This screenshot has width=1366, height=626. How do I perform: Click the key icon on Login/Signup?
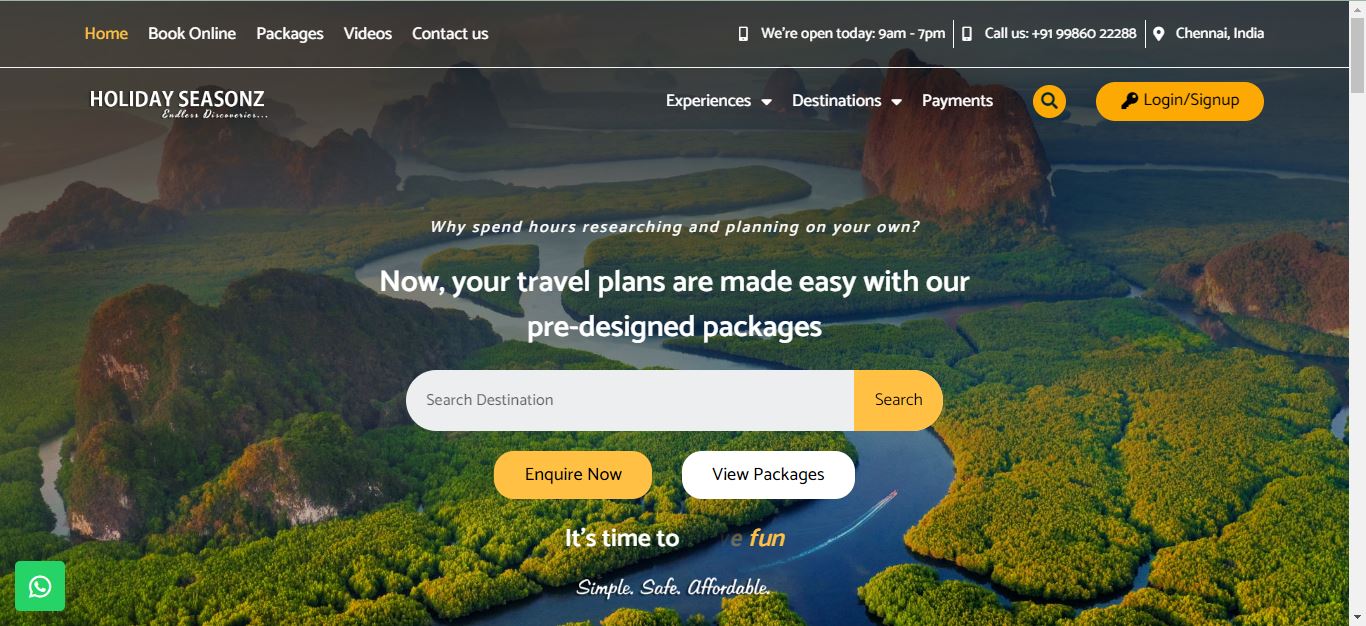1129,100
